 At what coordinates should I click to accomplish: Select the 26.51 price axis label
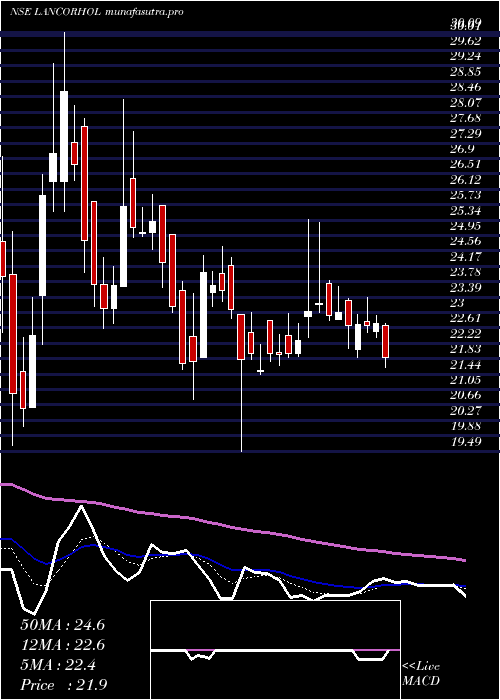click(466, 164)
